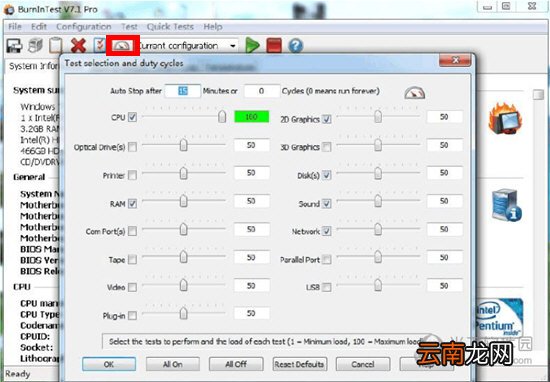Stop tests with the red square icon
Viewport: 550px width, 382px height.
[274, 46]
